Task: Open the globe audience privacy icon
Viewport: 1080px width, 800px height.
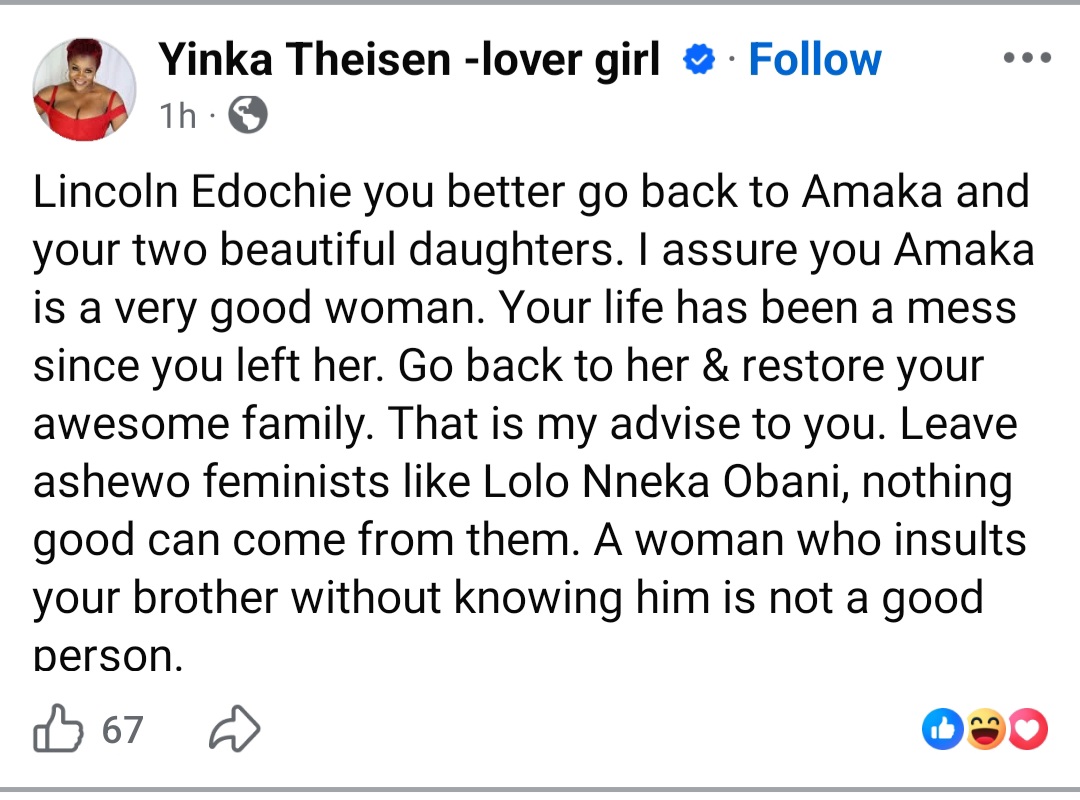Action: [247, 115]
